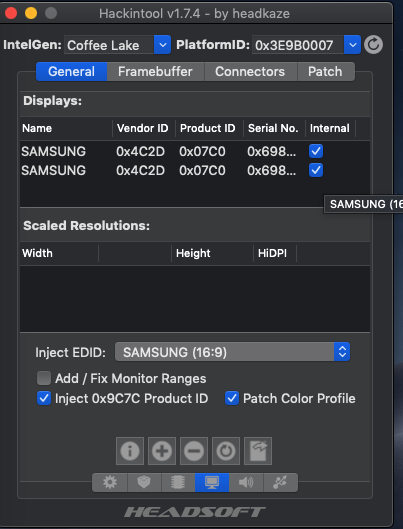Switch to the General tab
Image resolution: width=403 pixels, height=529 pixels.
coord(71,72)
